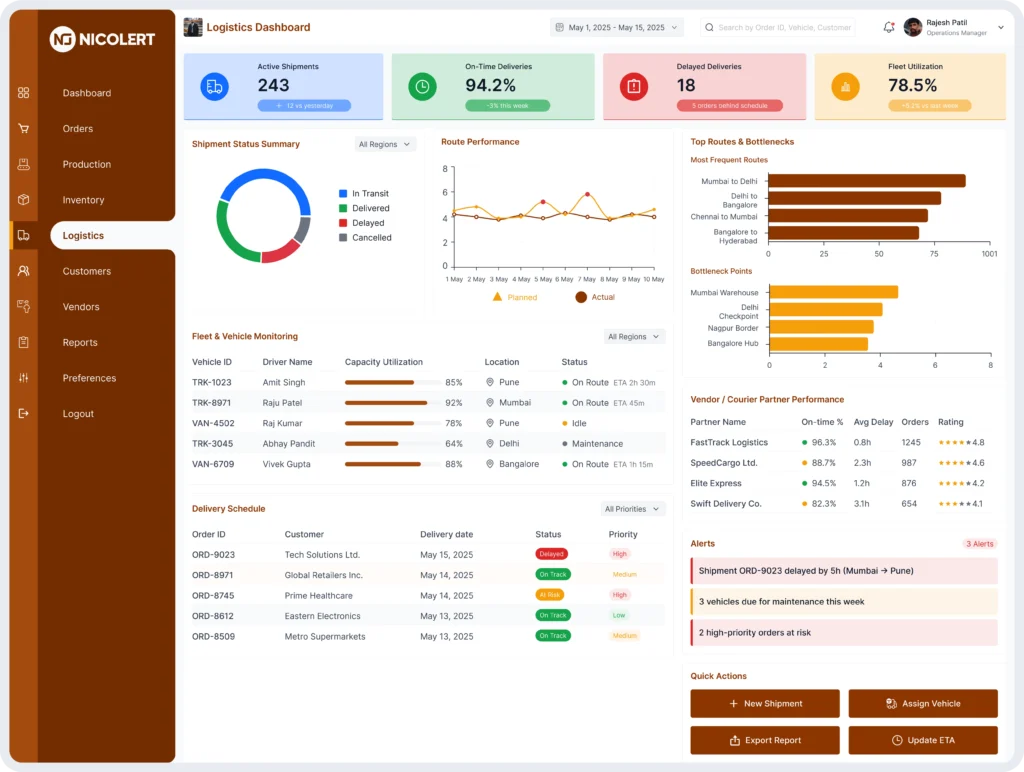Click the Delayed Deliveries alert icon
The image size is (1024, 772).
pos(632,87)
